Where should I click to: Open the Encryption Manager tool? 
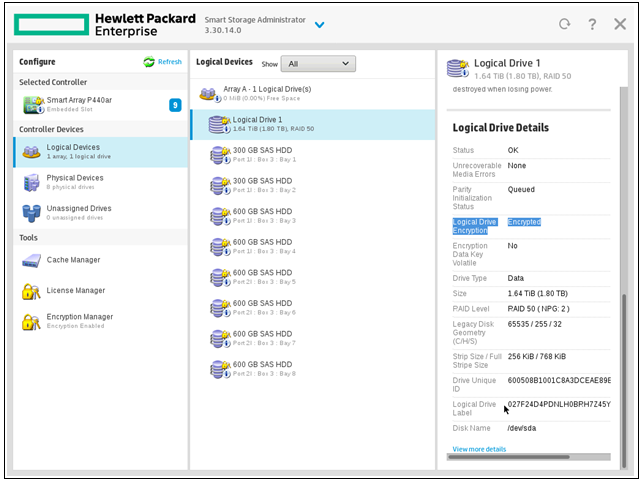tap(100, 321)
